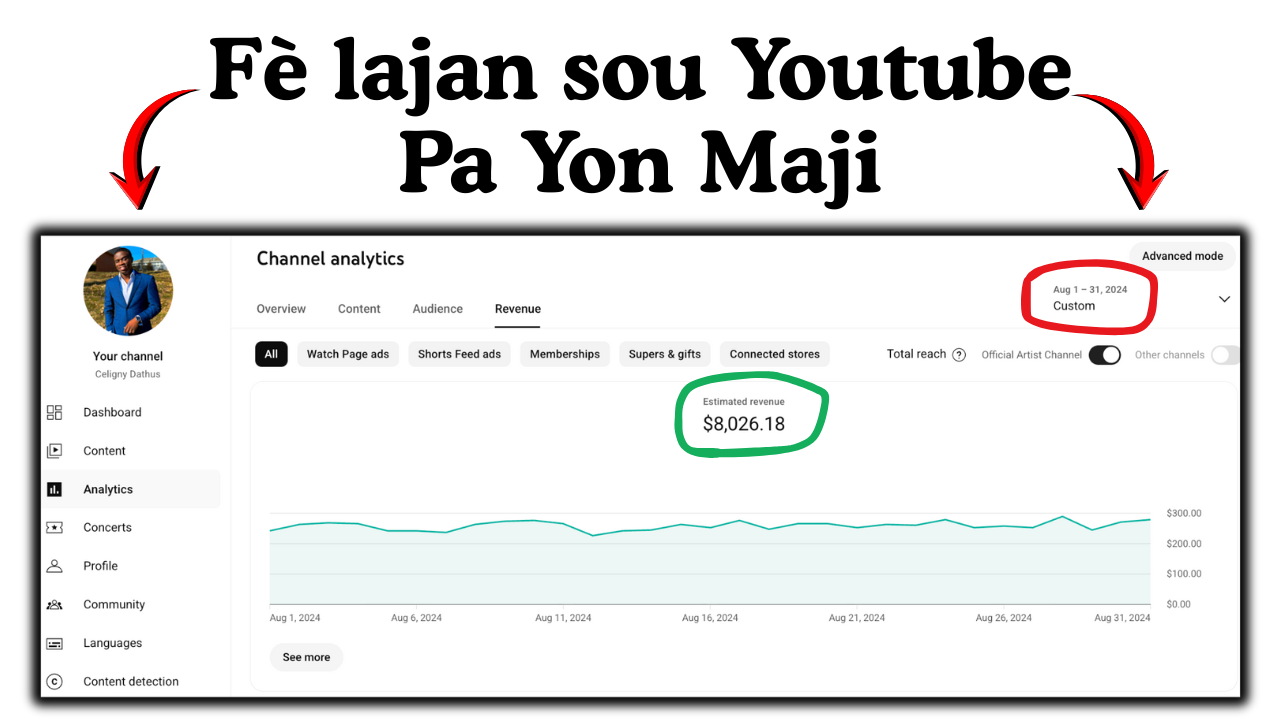Click the Total reach help question-mark icon
This screenshot has width=1280, height=720.
[x=959, y=355]
